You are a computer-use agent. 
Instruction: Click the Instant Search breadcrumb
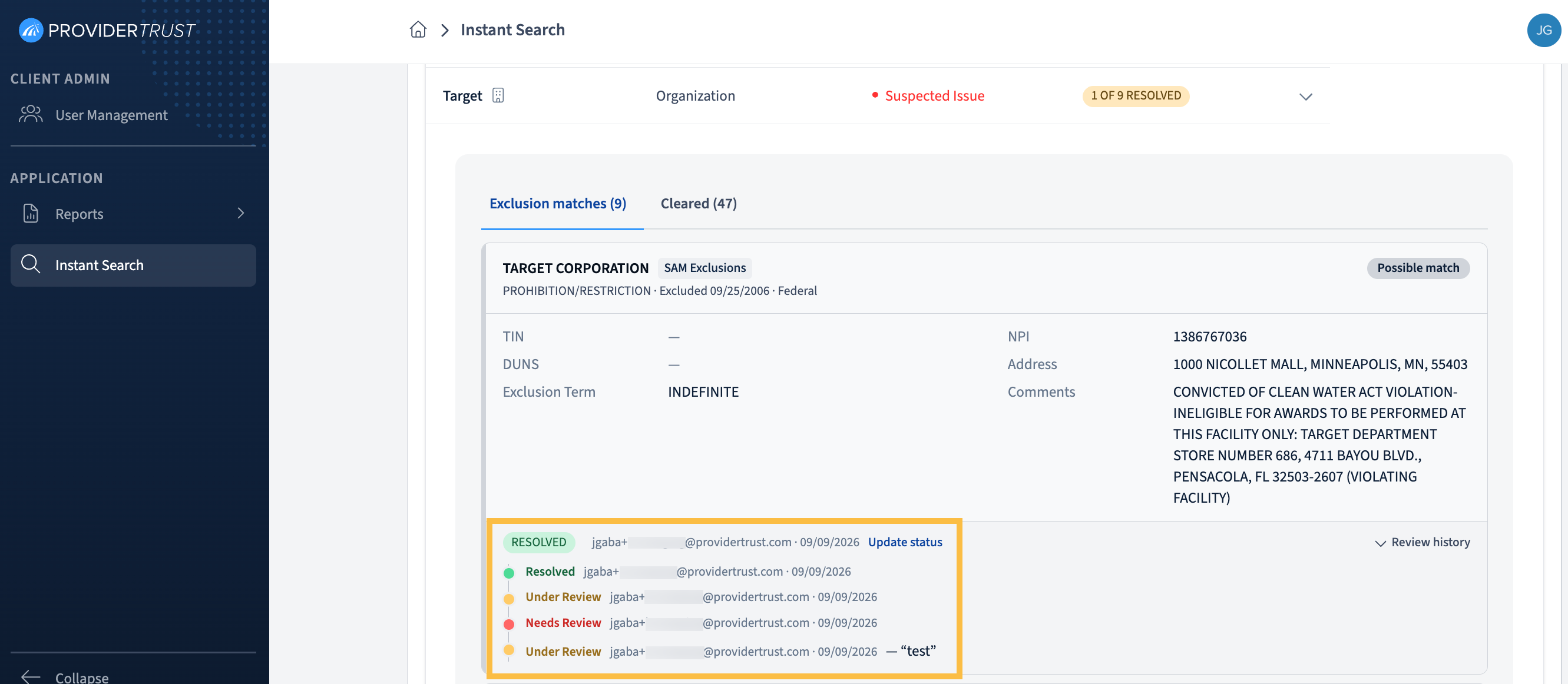coord(512,29)
